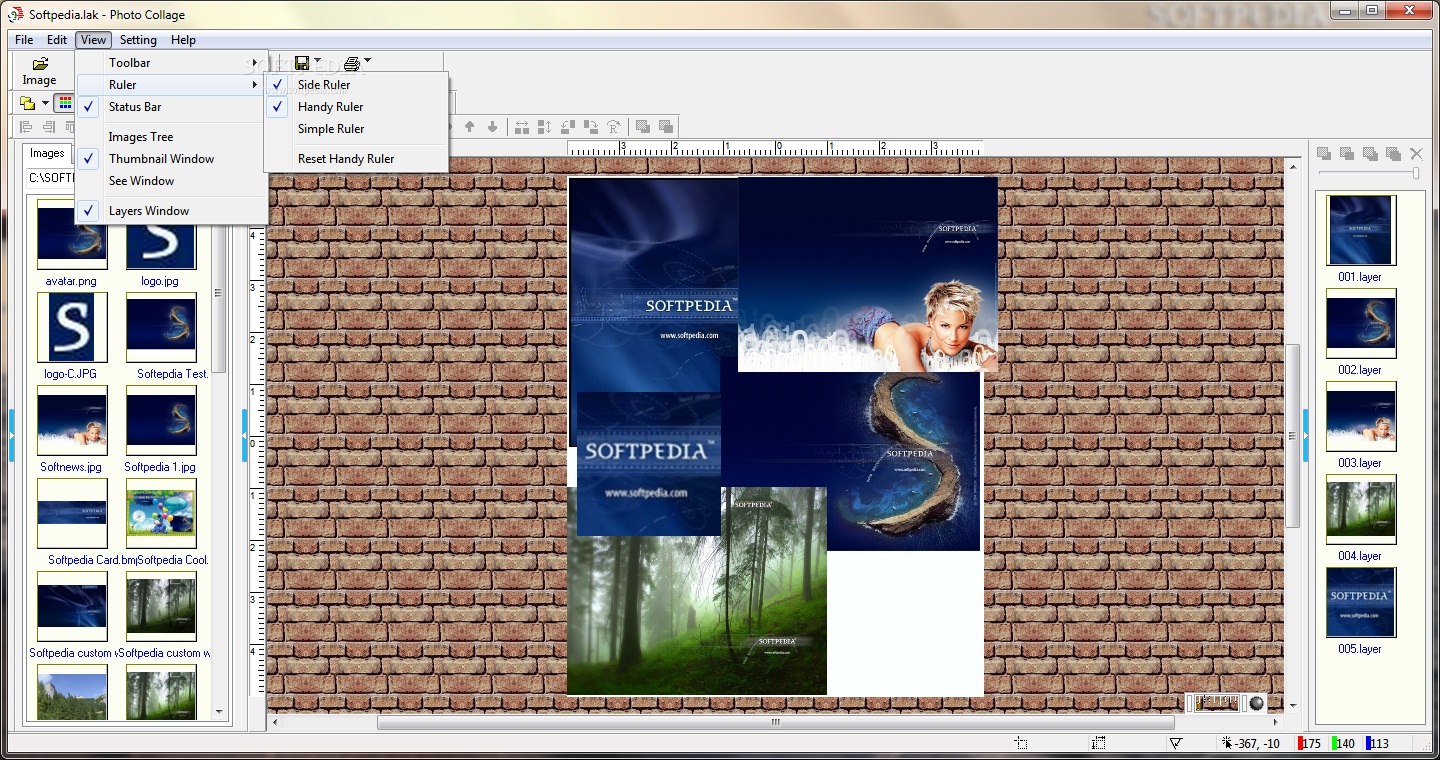Enable the Simple Ruler option

pyautogui.click(x=356, y=129)
